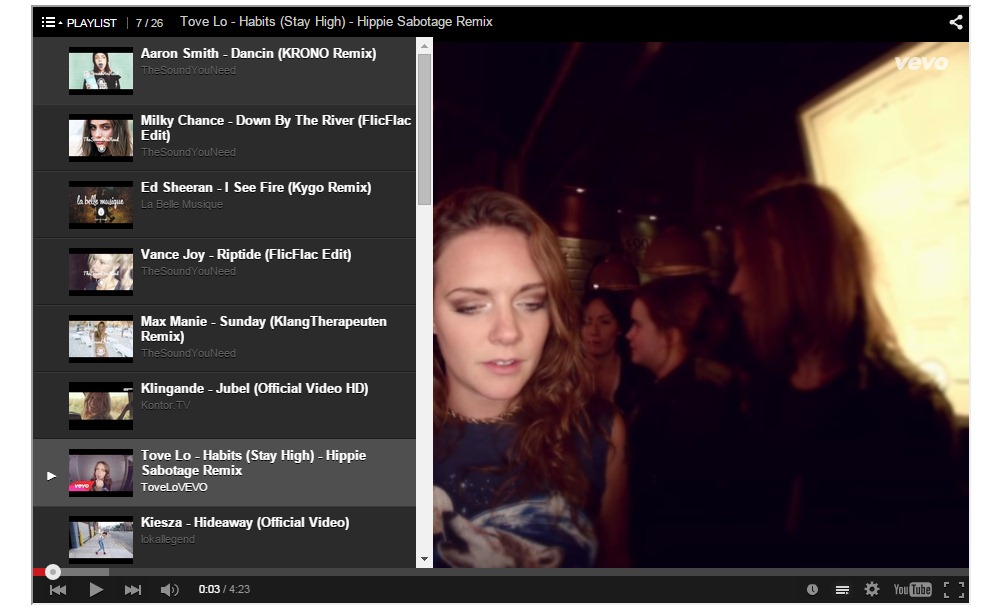Click the 7 / 26 playlist counter
Image resolution: width=999 pixels, height=612 pixels.
(149, 23)
